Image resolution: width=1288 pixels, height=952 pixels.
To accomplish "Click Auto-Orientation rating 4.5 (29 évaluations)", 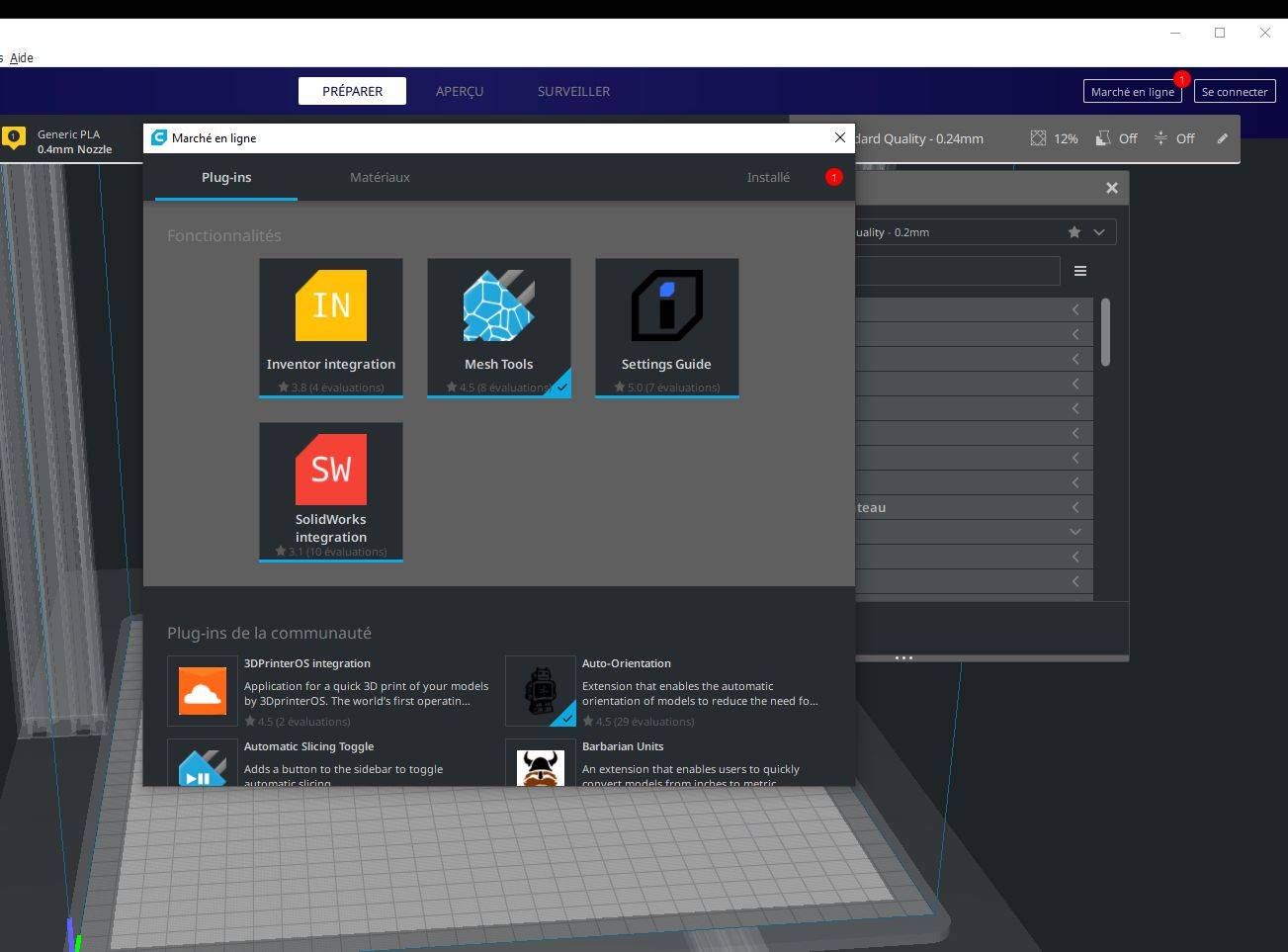I will [639, 722].
